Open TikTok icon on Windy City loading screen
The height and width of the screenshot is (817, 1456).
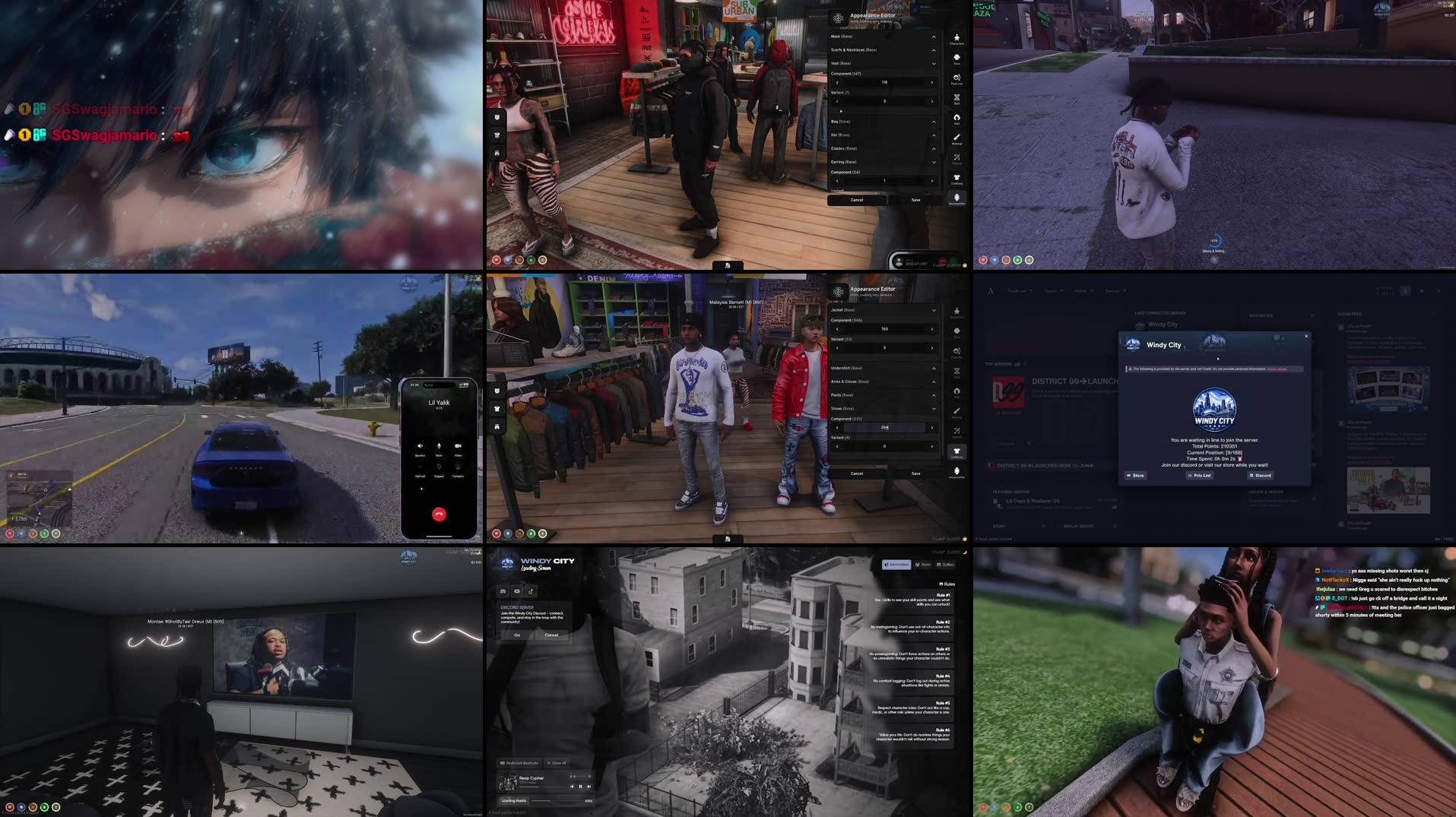point(531,591)
